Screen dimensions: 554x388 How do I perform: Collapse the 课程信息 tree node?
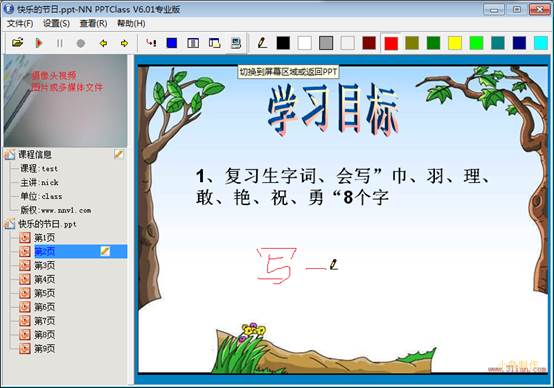tap(10, 154)
